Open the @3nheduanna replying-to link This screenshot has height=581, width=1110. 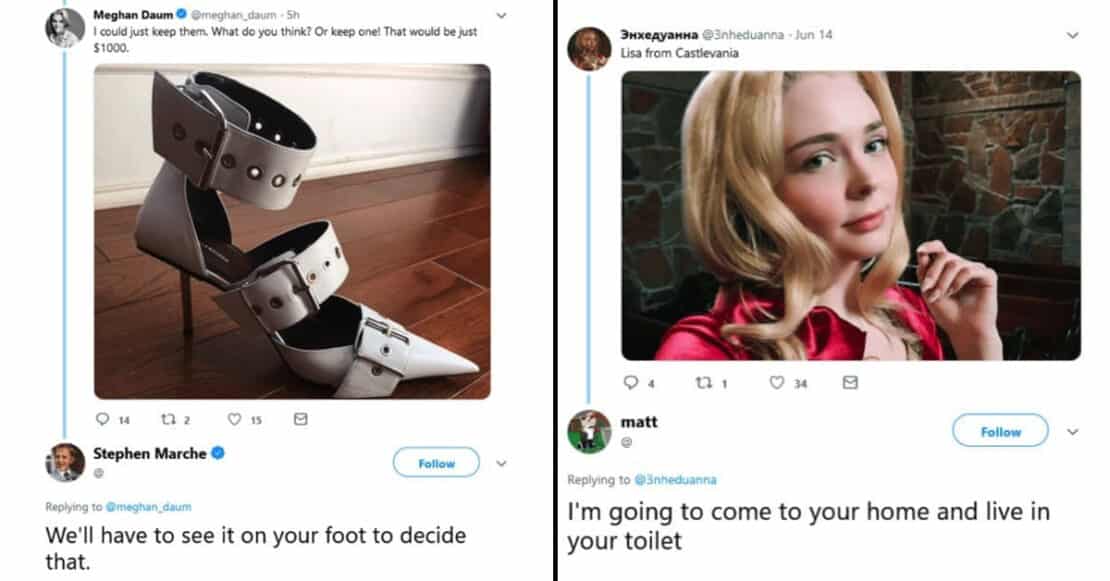pos(676,480)
